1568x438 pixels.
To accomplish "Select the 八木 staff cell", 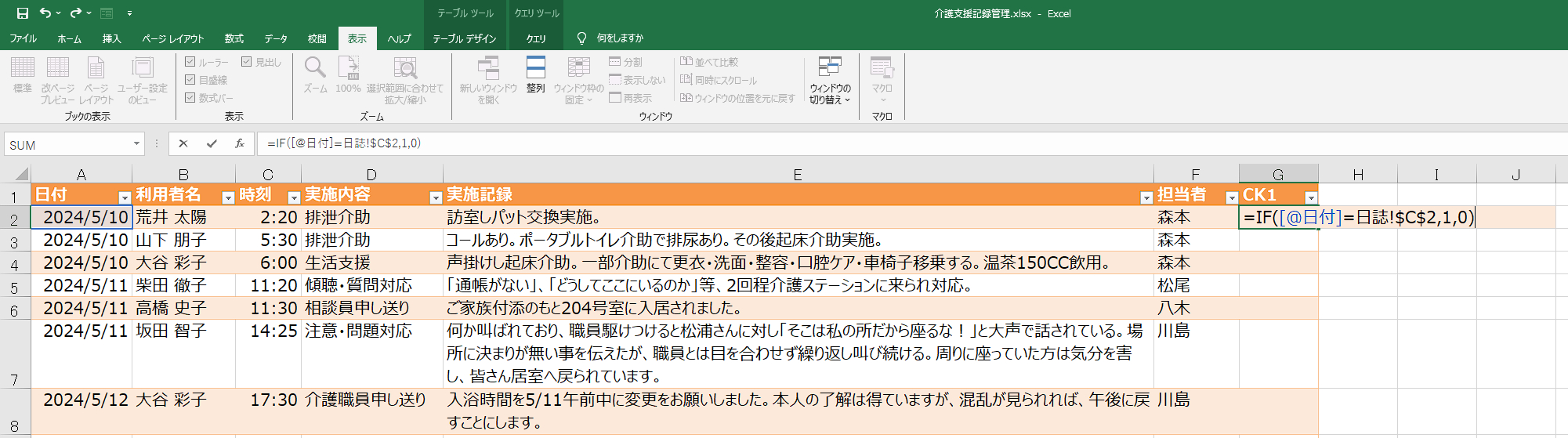I will pyautogui.click(x=1197, y=308).
